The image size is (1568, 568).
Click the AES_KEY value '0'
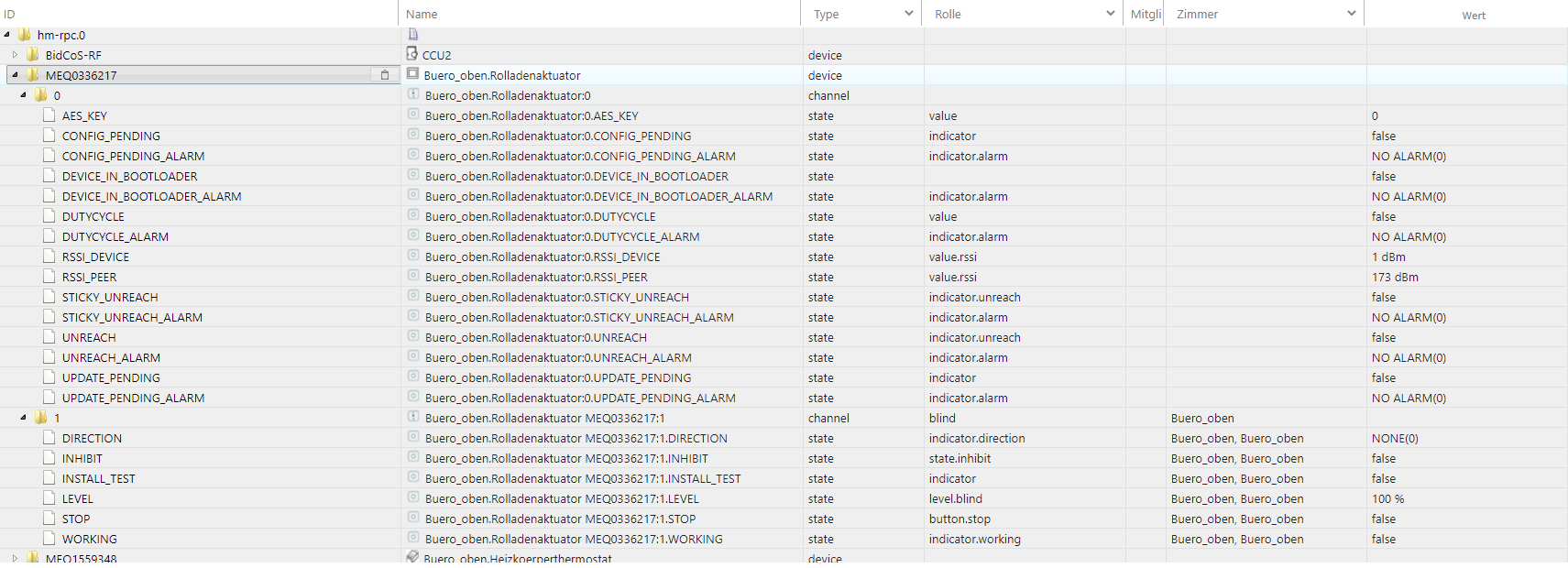click(1375, 115)
